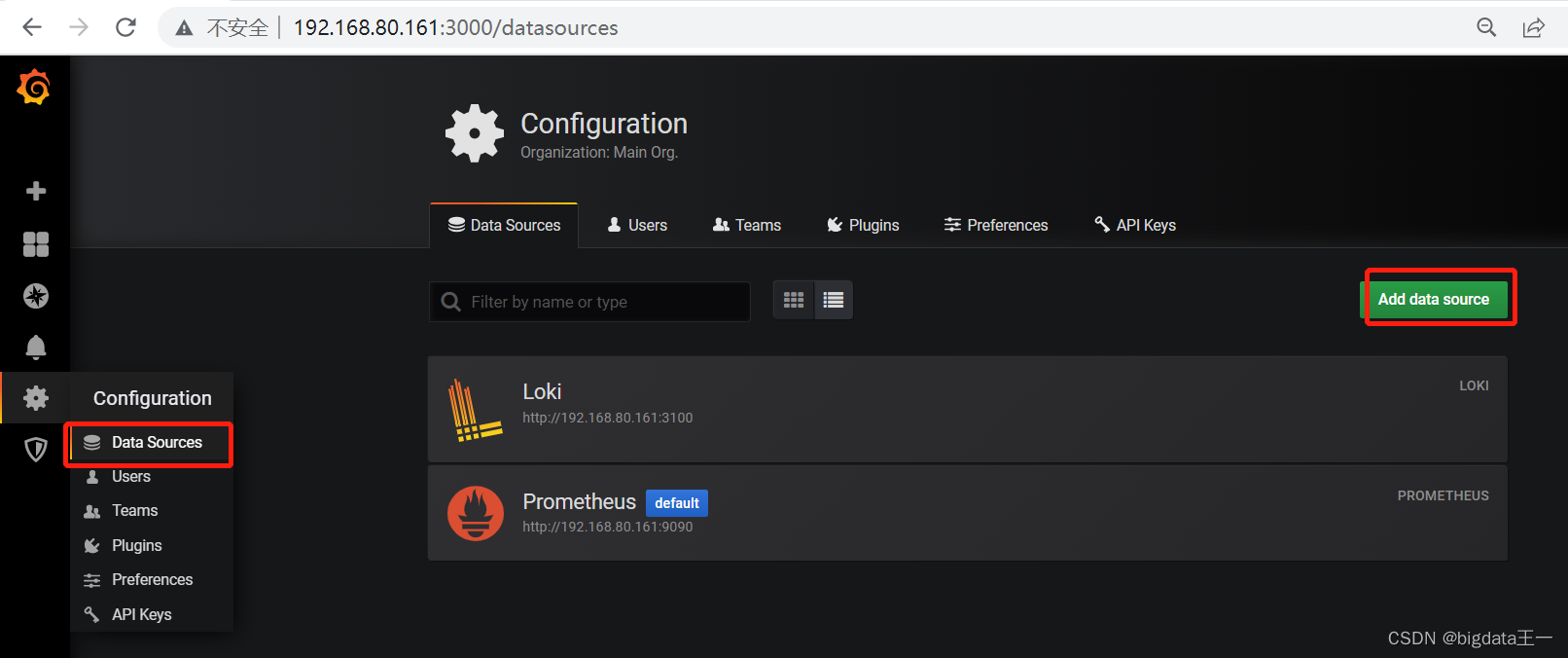1568x658 pixels.
Task: Open the Server Admin shield icon
Action: pyautogui.click(x=36, y=449)
